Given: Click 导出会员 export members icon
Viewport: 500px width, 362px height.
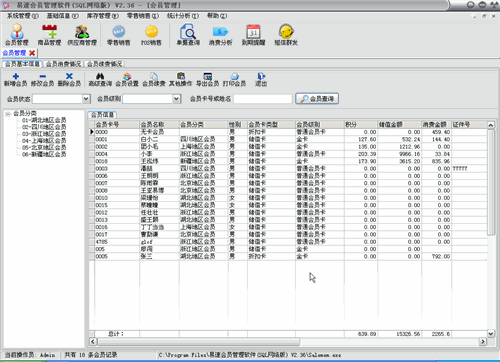Looking at the screenshot, I should [x=207, y=80].
